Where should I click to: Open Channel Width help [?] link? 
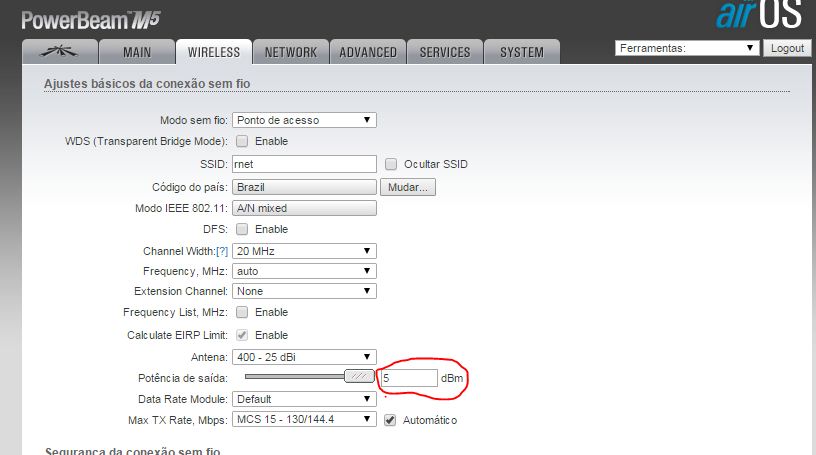222,251
